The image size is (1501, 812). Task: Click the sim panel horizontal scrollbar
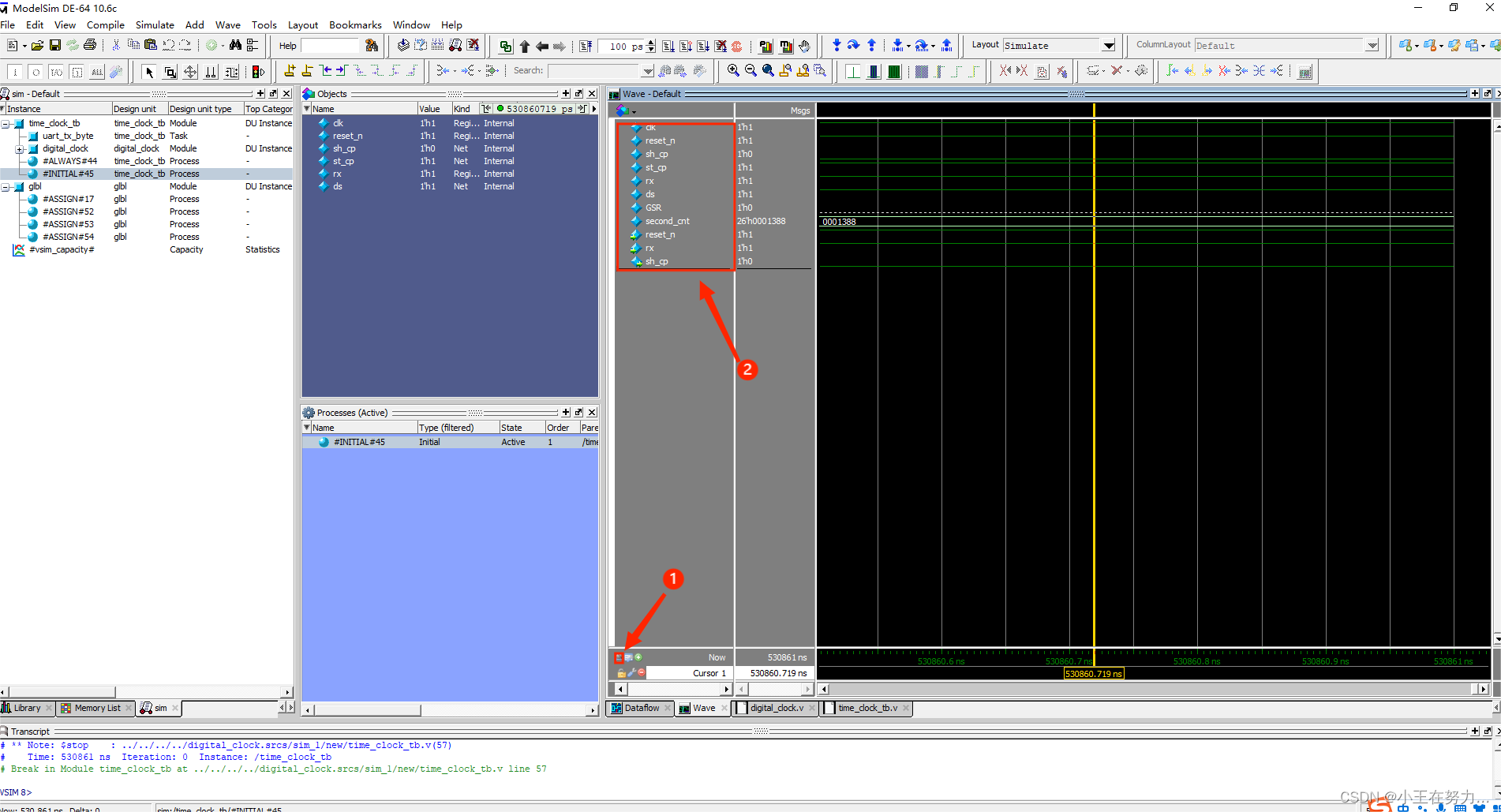[x=146, y=692]
